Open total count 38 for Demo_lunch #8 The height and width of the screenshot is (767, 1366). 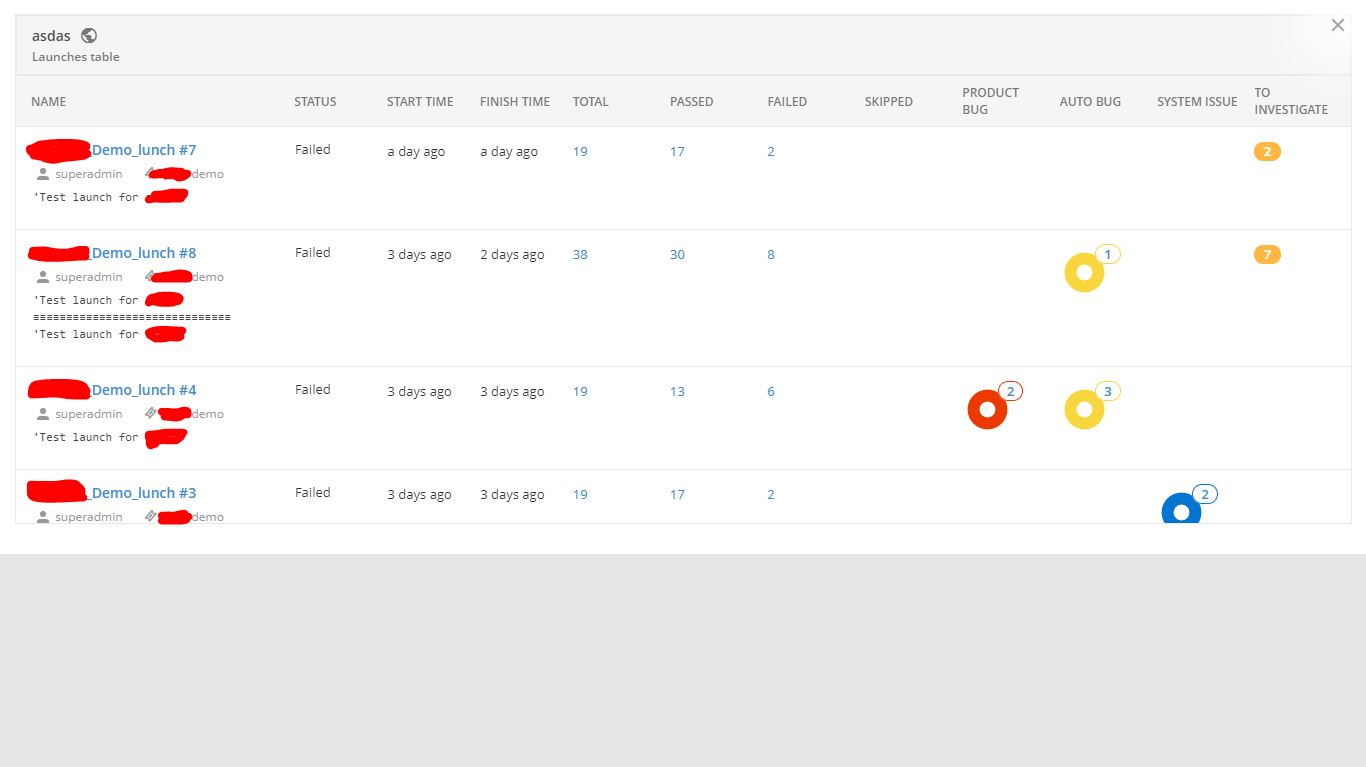pyautogui.click(x=580, y=255)
